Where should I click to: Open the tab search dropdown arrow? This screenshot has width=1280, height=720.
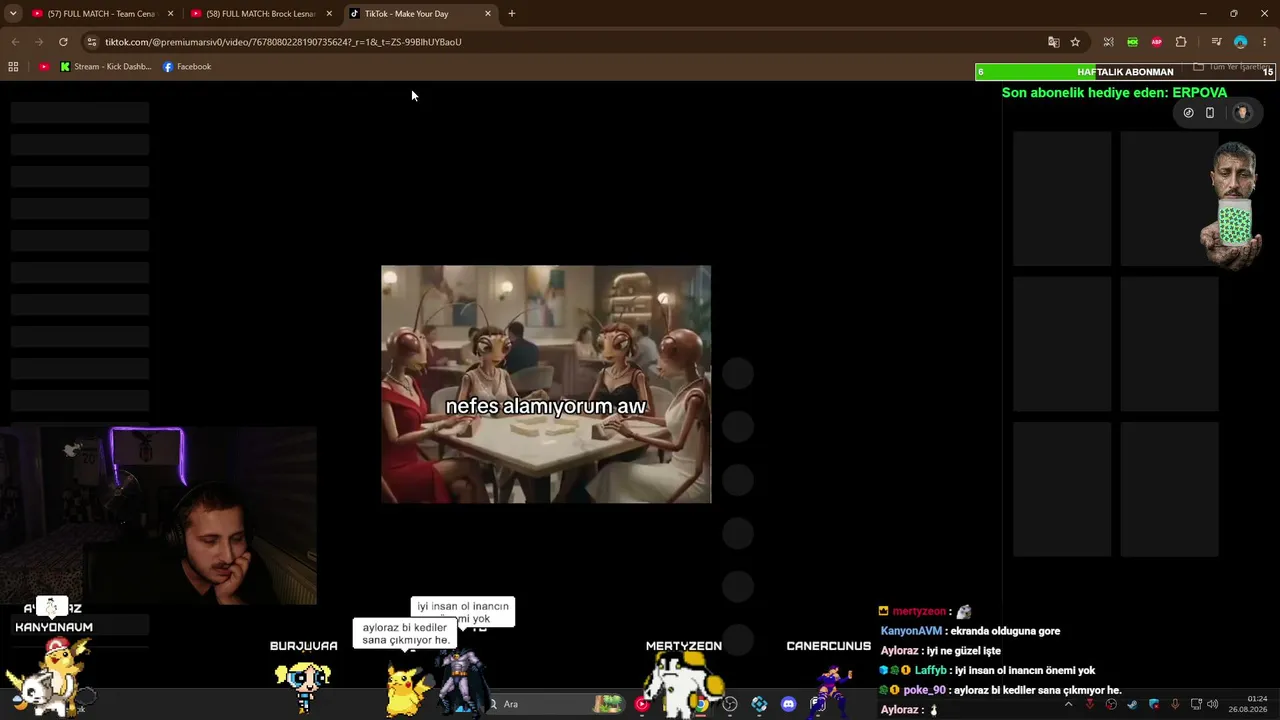coord(13,14)
